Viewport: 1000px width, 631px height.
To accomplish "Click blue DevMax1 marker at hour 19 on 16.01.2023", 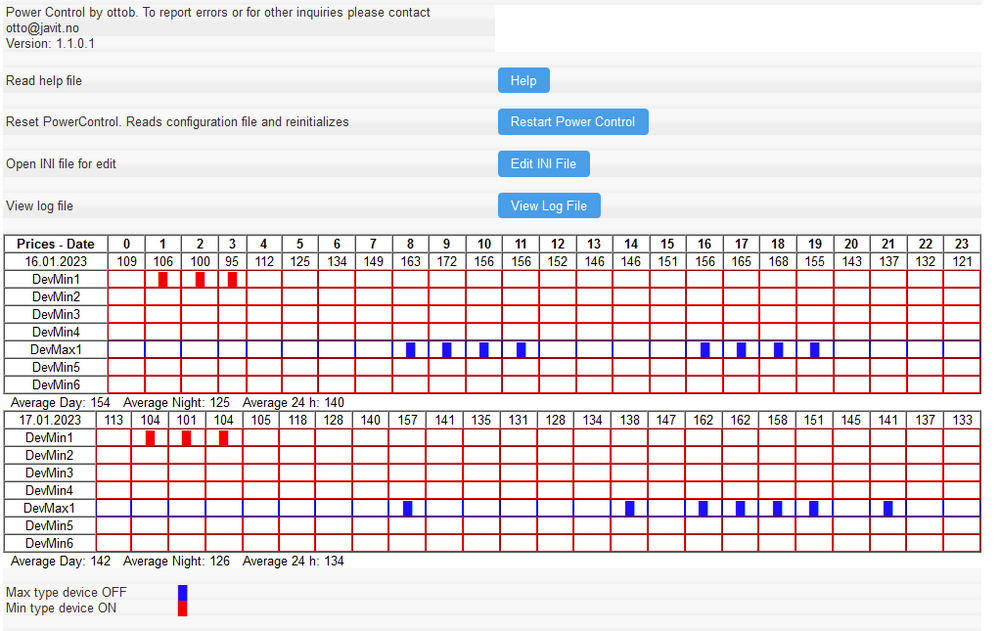I will (x=815, y=350).
